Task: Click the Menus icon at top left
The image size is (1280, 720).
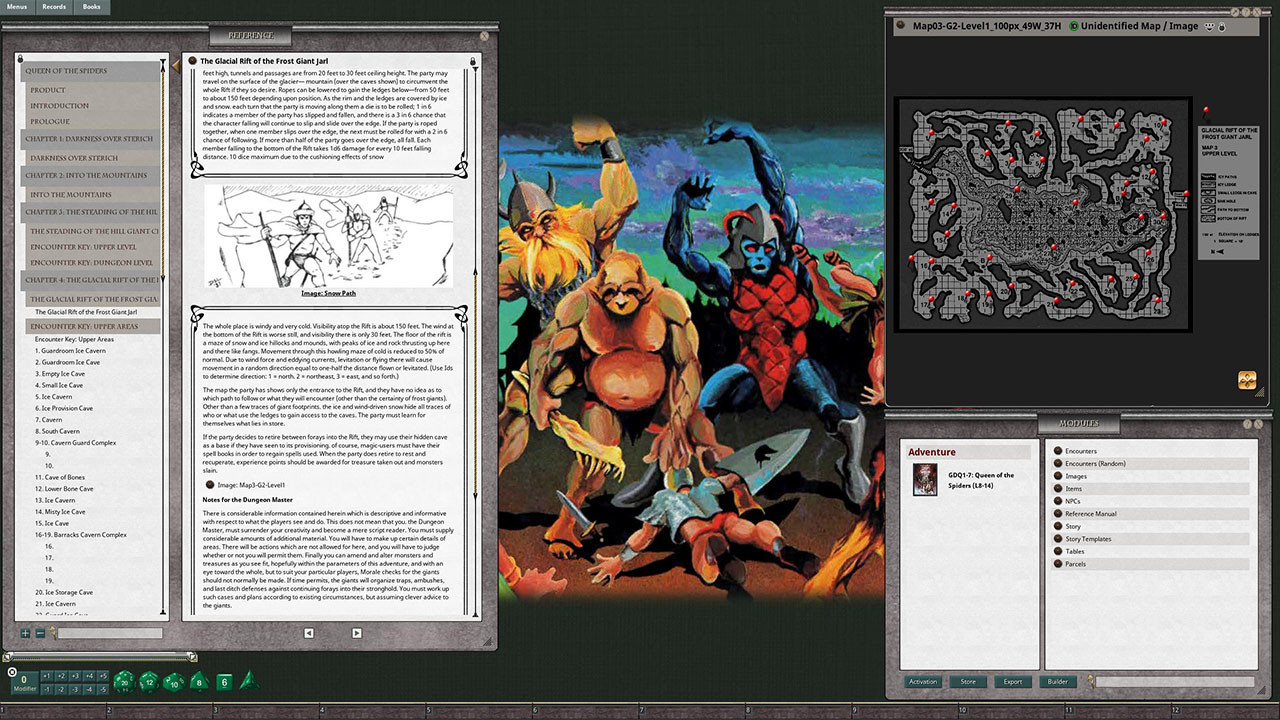Action: (18, 6)
